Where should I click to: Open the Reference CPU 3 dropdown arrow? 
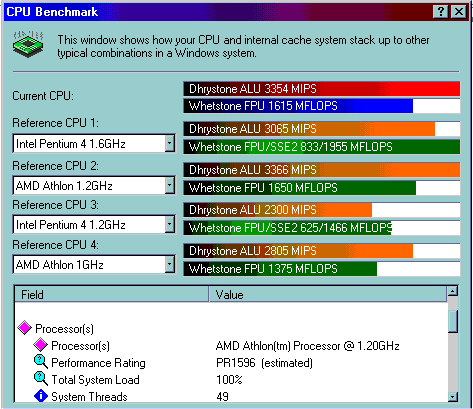point(170,224)
